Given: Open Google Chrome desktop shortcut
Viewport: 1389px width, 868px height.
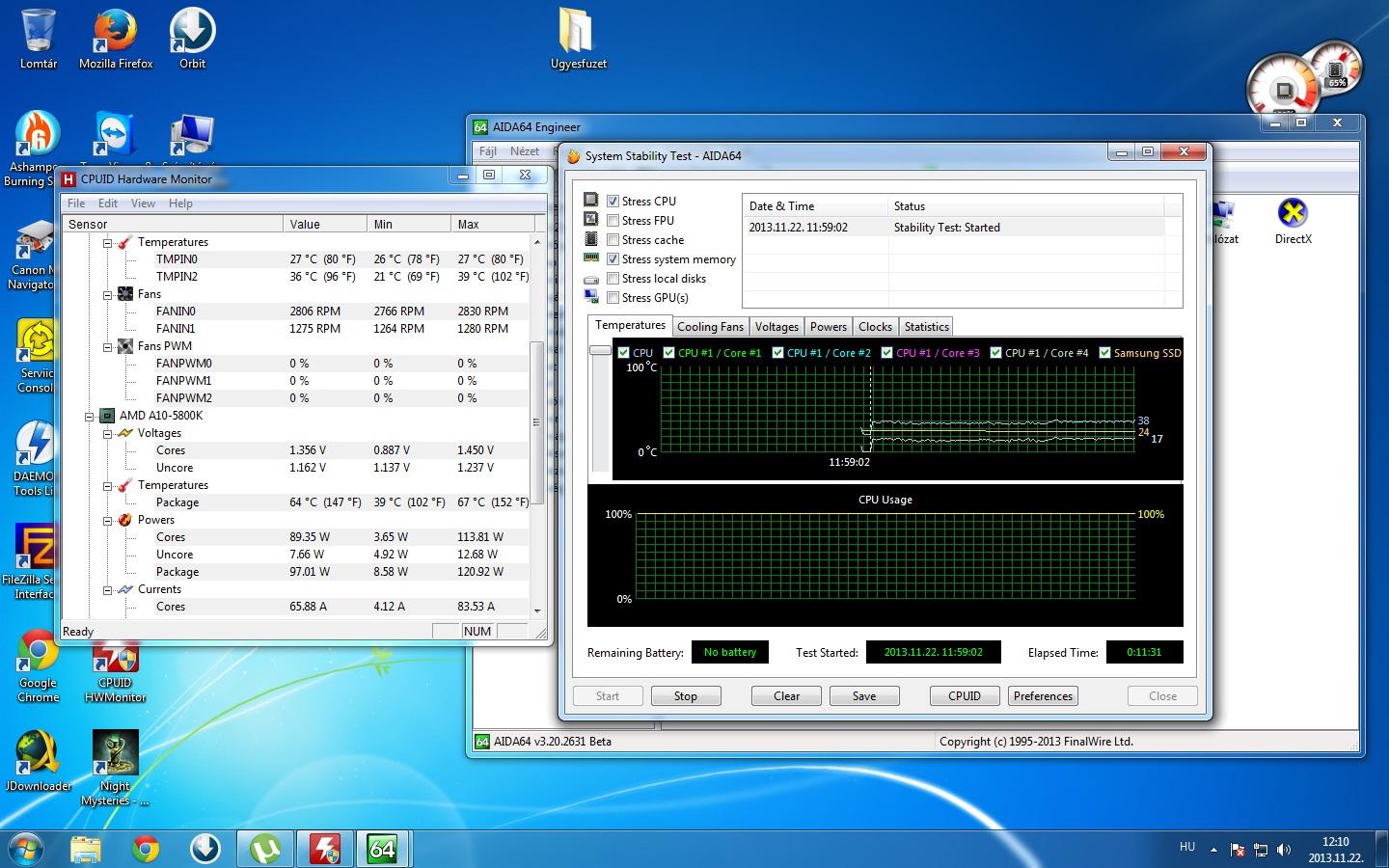Looking at the screenshot, I should tap(39, 665).
